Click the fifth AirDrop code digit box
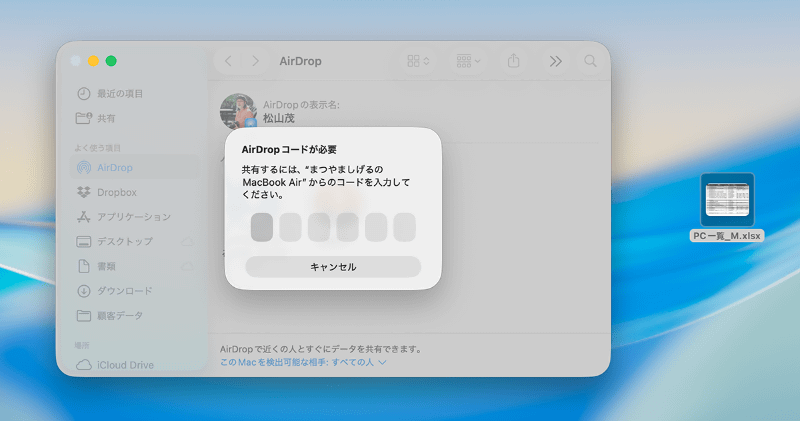Screen dimensions: 800x421 pyautogui.click(x=376, y=227)
